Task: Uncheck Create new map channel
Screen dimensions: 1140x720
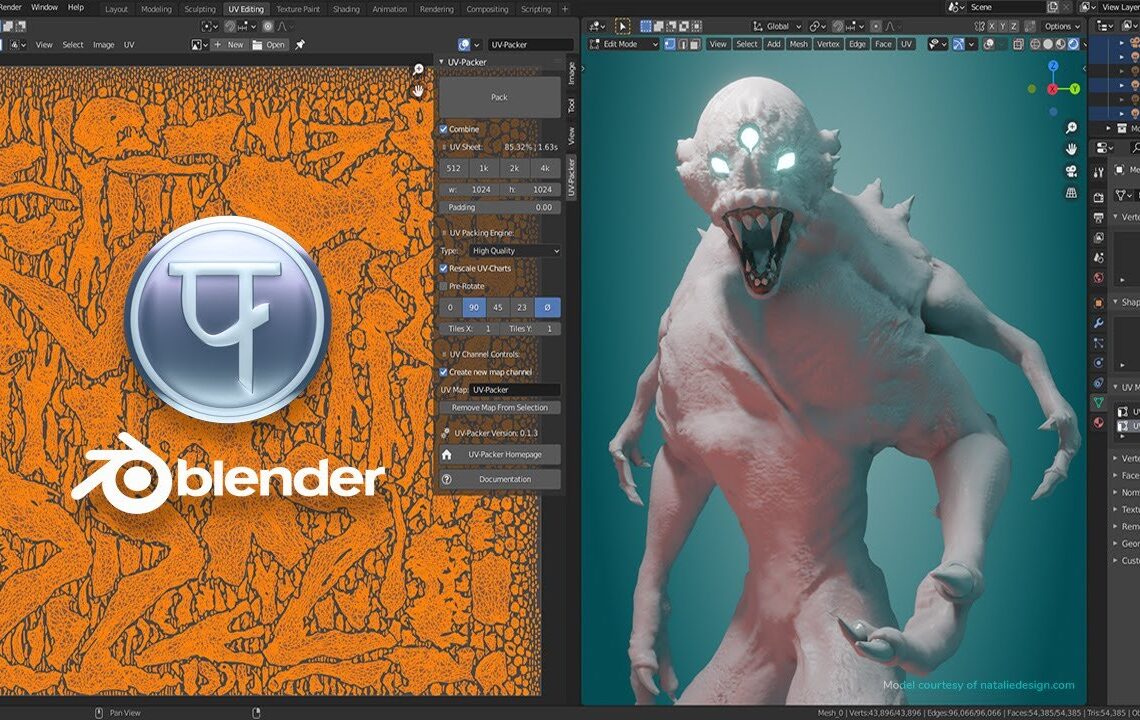Action: tap(443, 372)
